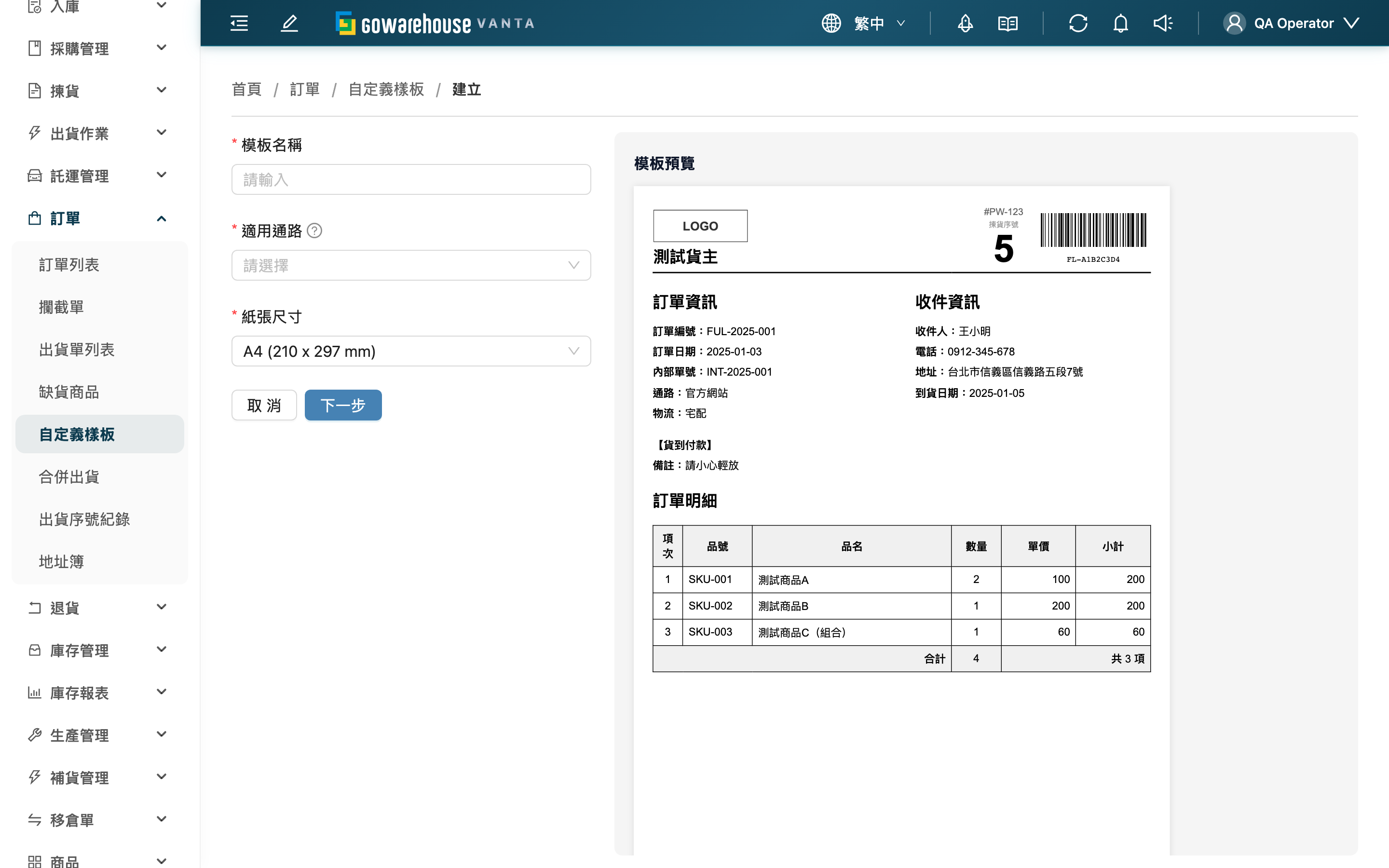Open 出貨序號紀錄 submenu item
1389x868 pixels.
pyautogui.click(x=100, y=519)
